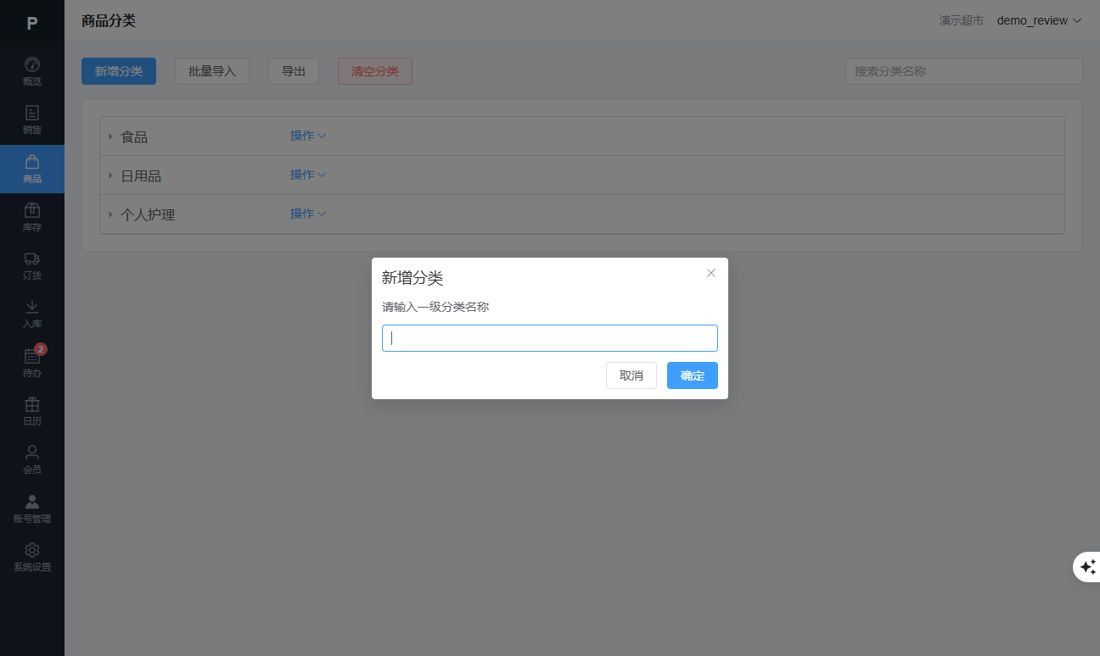
Task: Click the 取消 cancel button in dialog
Action: (x=631, y=375)
